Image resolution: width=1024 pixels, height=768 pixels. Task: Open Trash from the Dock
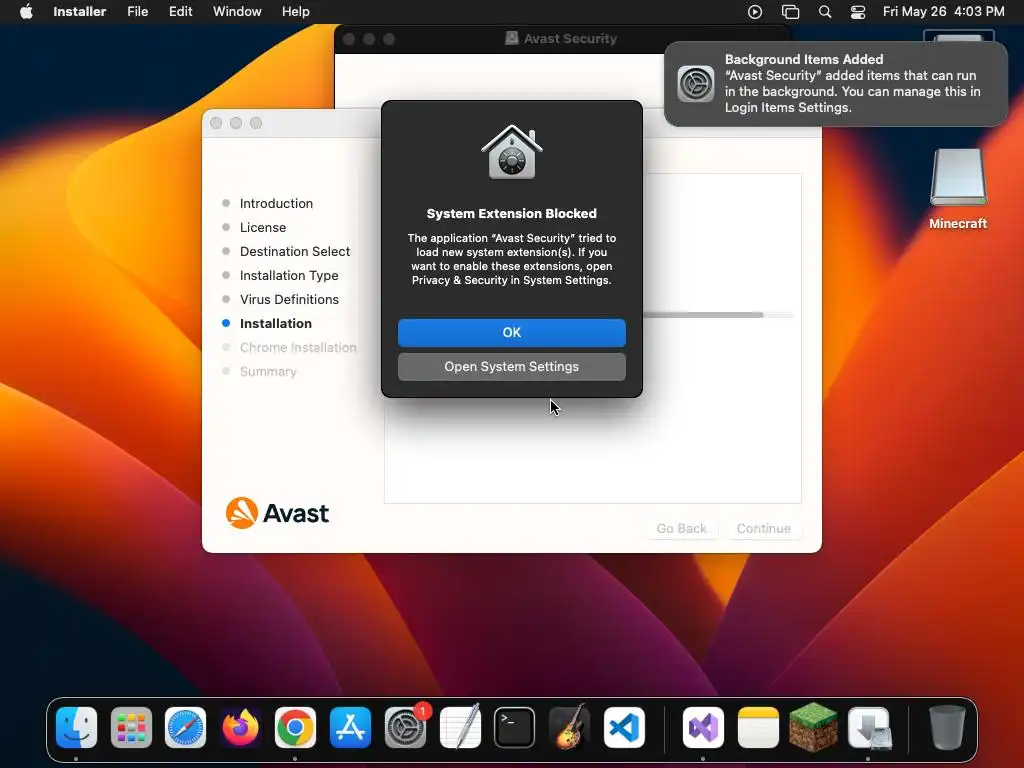point(947,727)
